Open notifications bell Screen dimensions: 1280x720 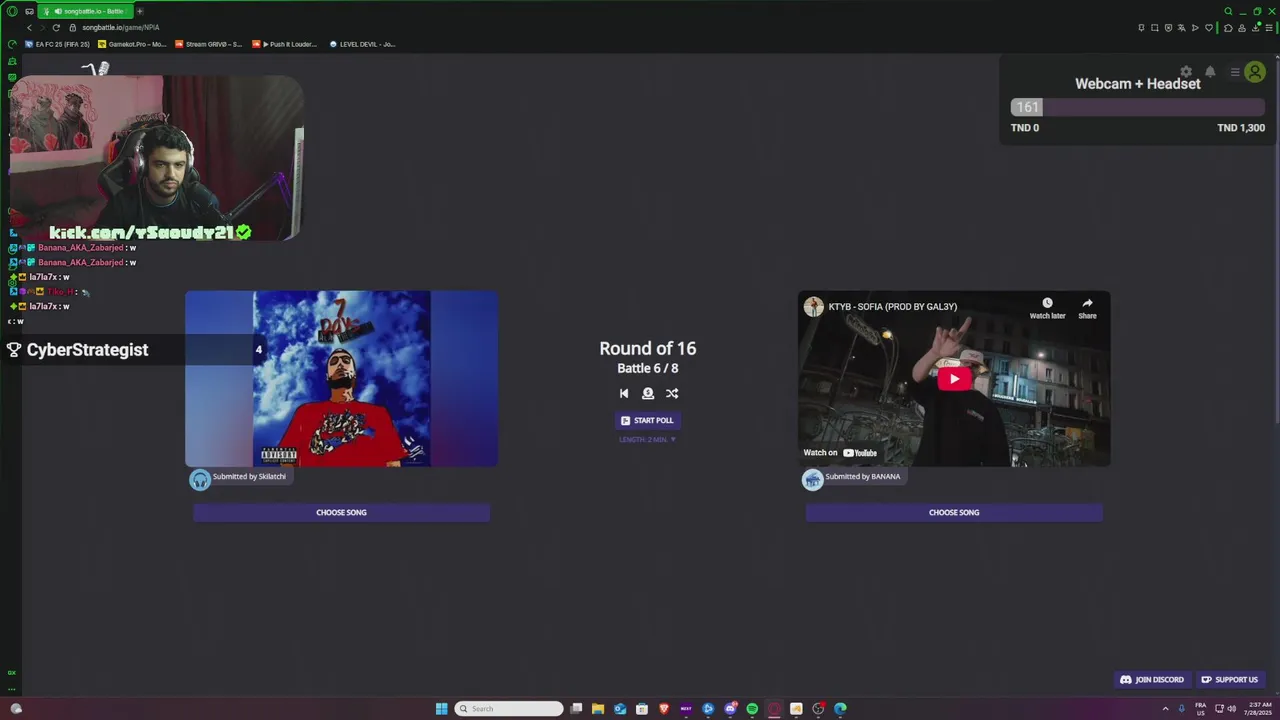[x=1210, y=72]
